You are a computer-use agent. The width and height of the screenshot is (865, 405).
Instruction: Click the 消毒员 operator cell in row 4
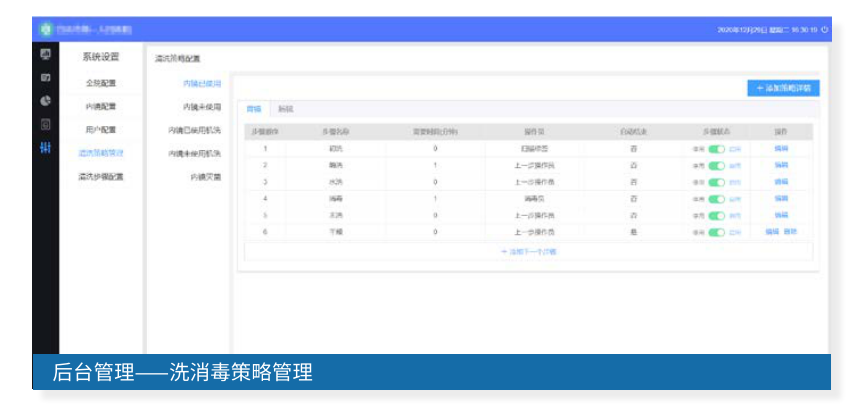tap(535, 199)
